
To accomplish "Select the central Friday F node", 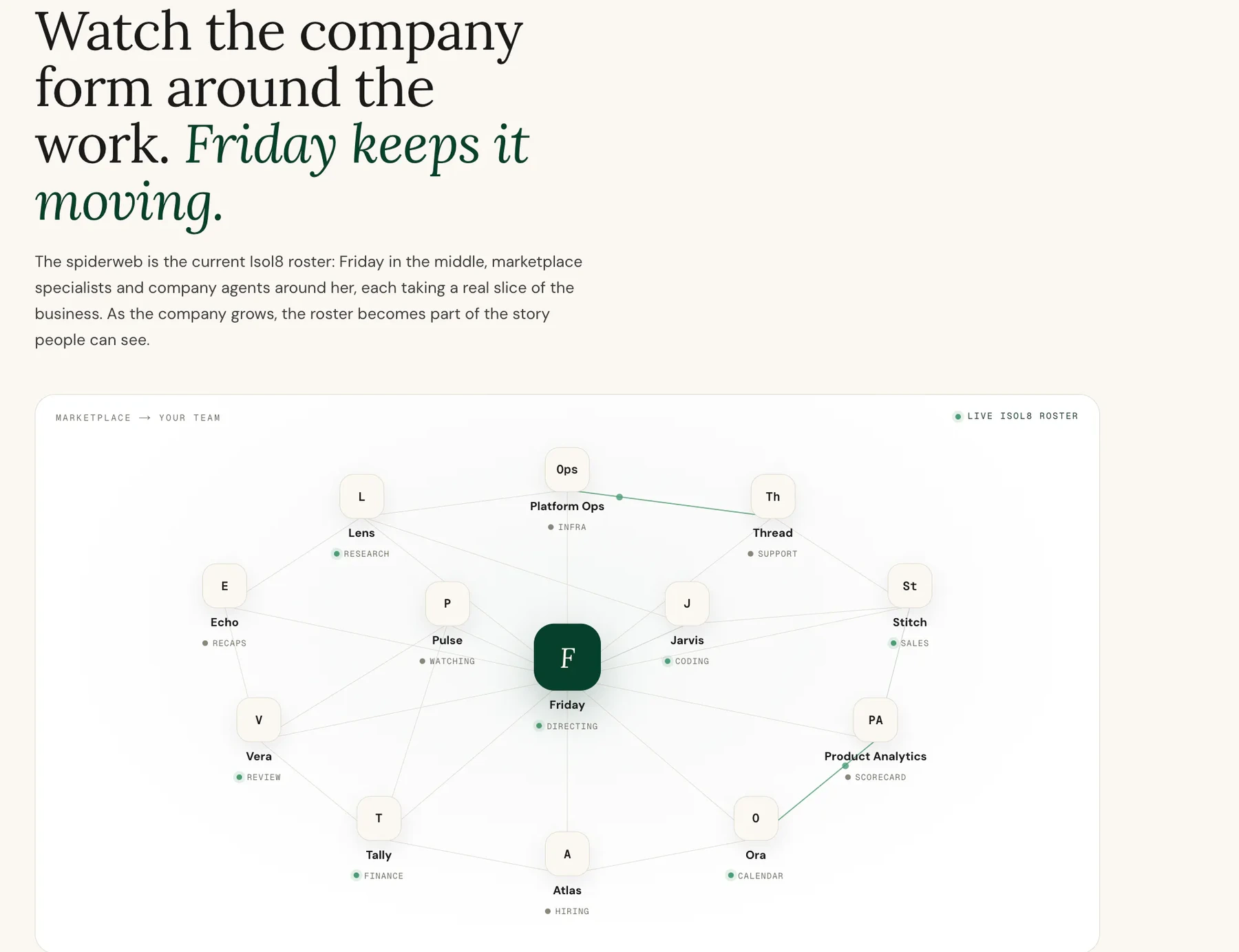I will 567,657.
